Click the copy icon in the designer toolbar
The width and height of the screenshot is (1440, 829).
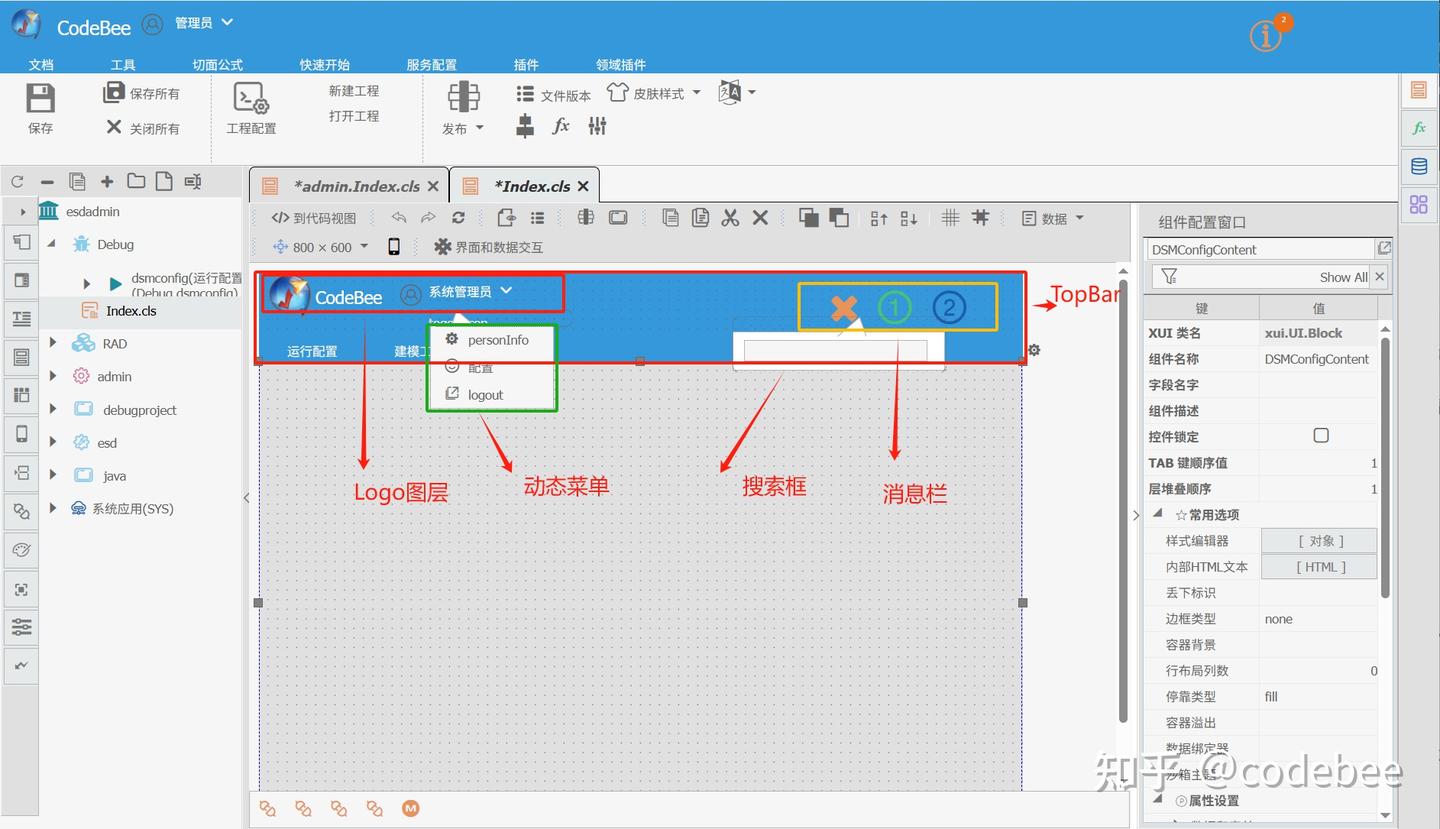click(670, 218)
